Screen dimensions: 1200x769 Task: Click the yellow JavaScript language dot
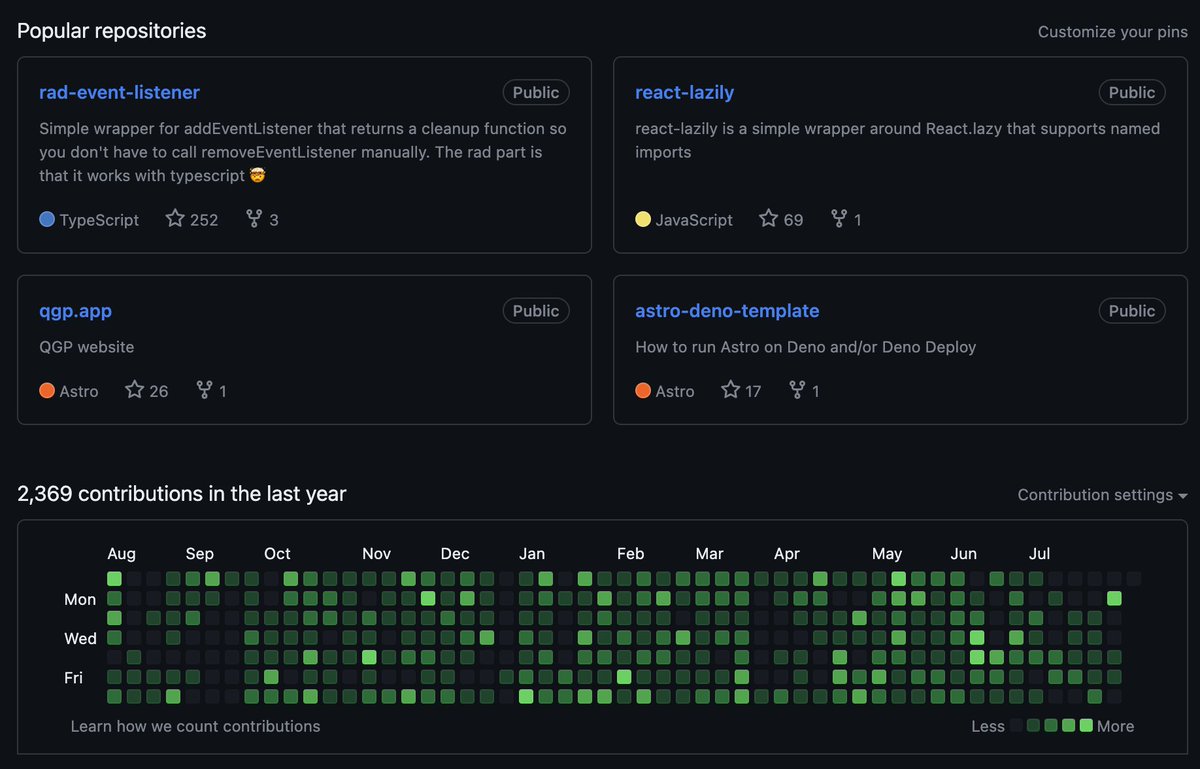(x=643, y=219)
